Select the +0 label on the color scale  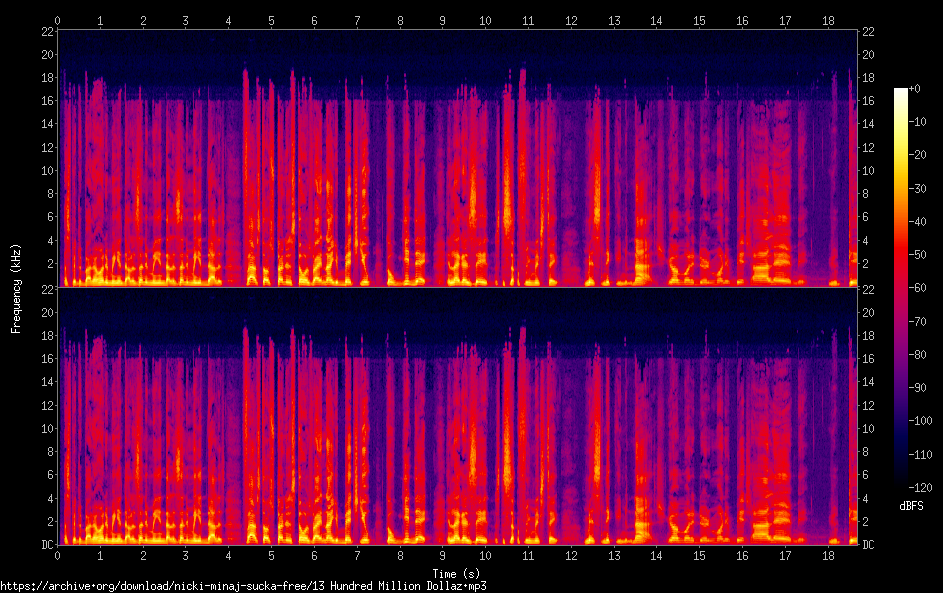(914, 89)
